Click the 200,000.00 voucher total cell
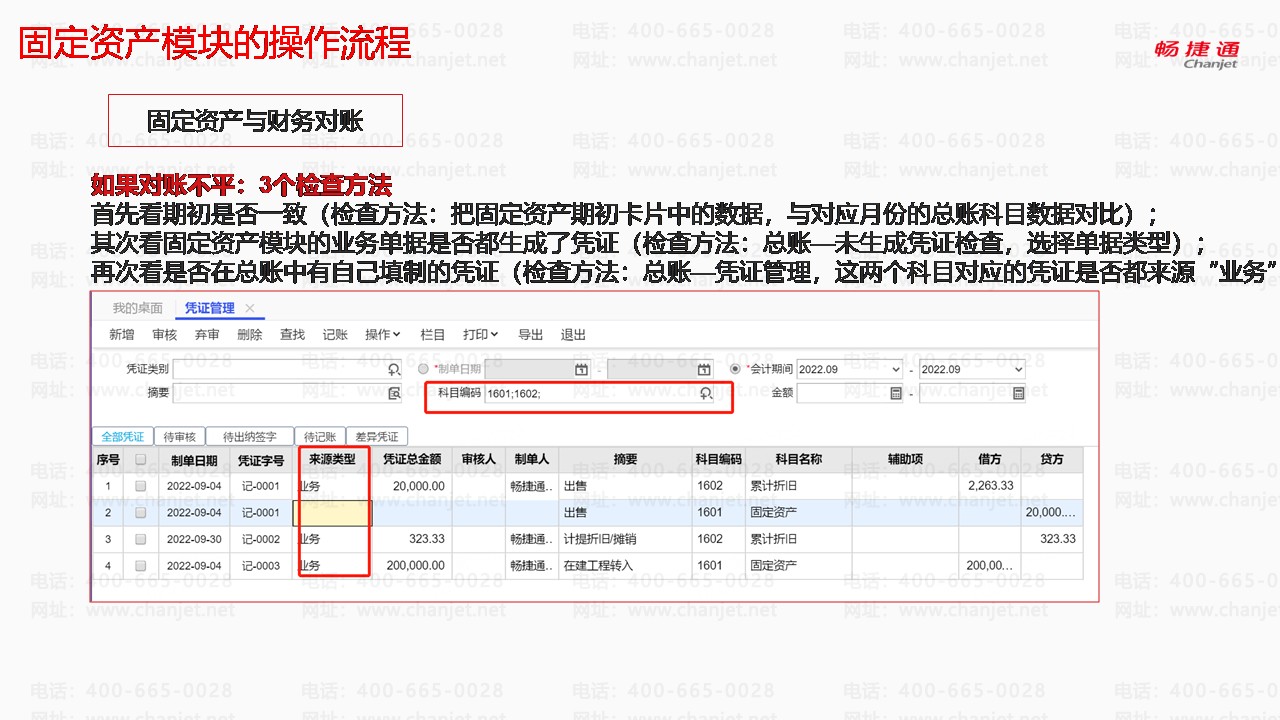Screen dimensions: 1280x720 [x=412, y=565]
